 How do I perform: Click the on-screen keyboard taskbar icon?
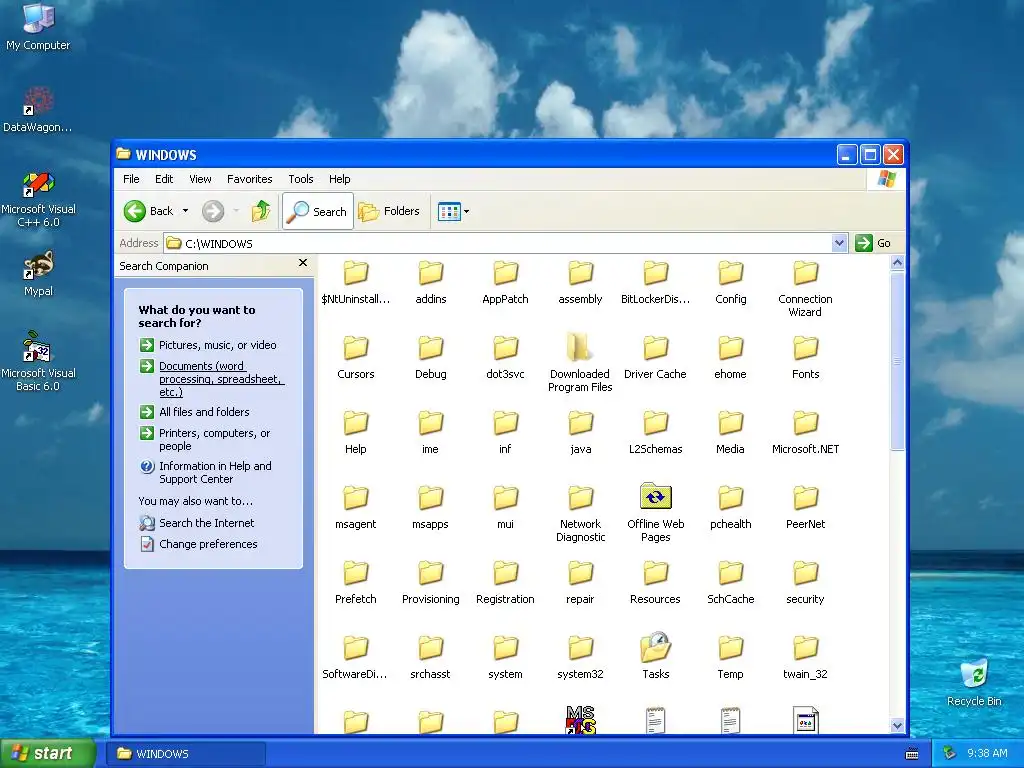pos(912,754)
